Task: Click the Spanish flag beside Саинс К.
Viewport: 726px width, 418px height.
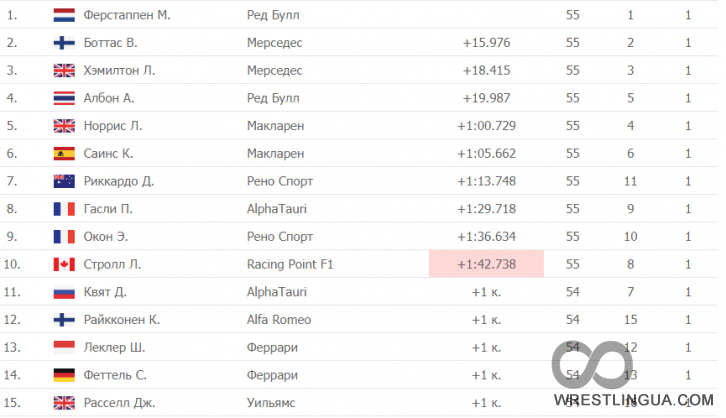Action: tap(64, 154)
